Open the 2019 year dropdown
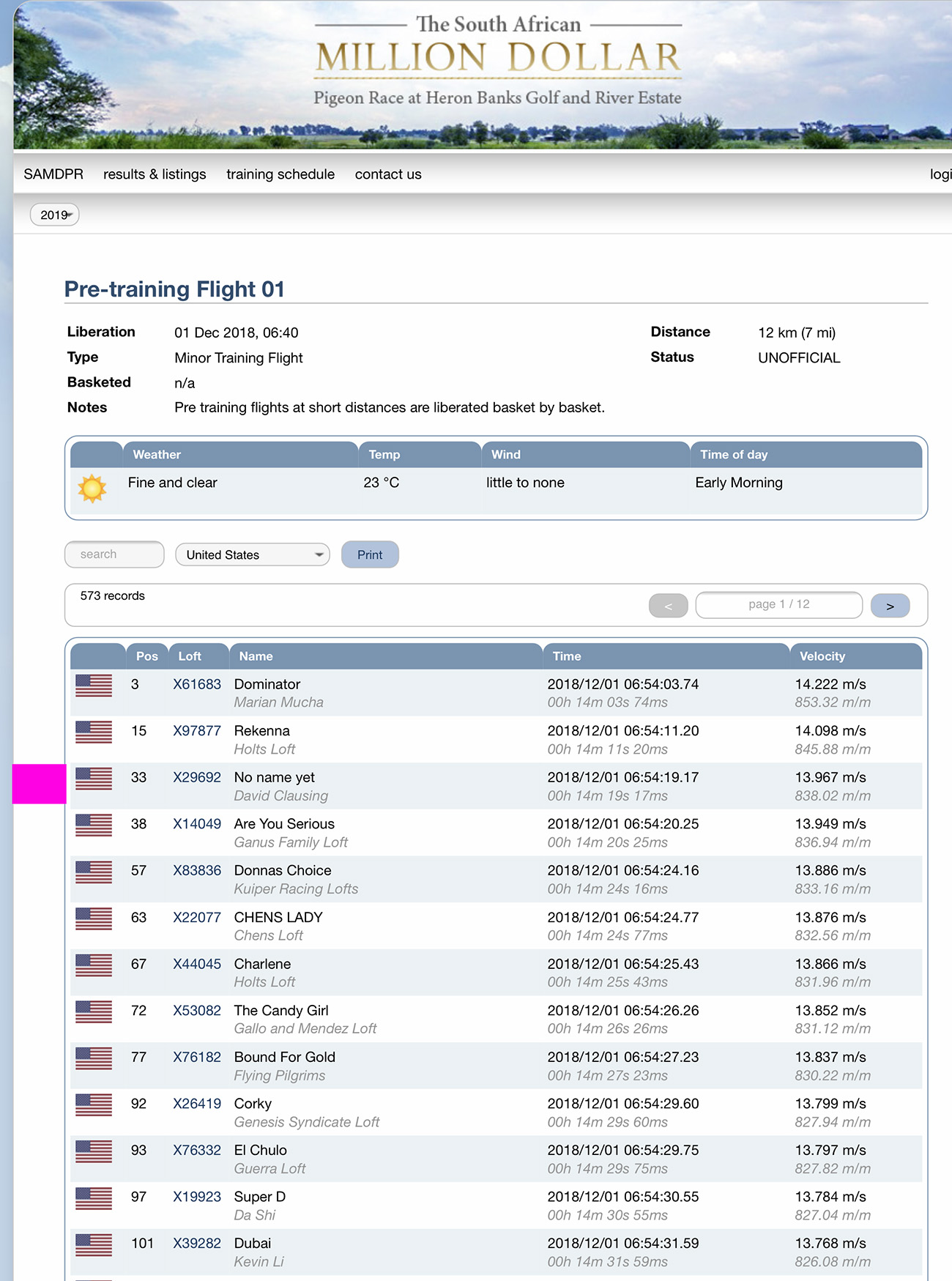The image size is (952, 1281). (55, 215)
